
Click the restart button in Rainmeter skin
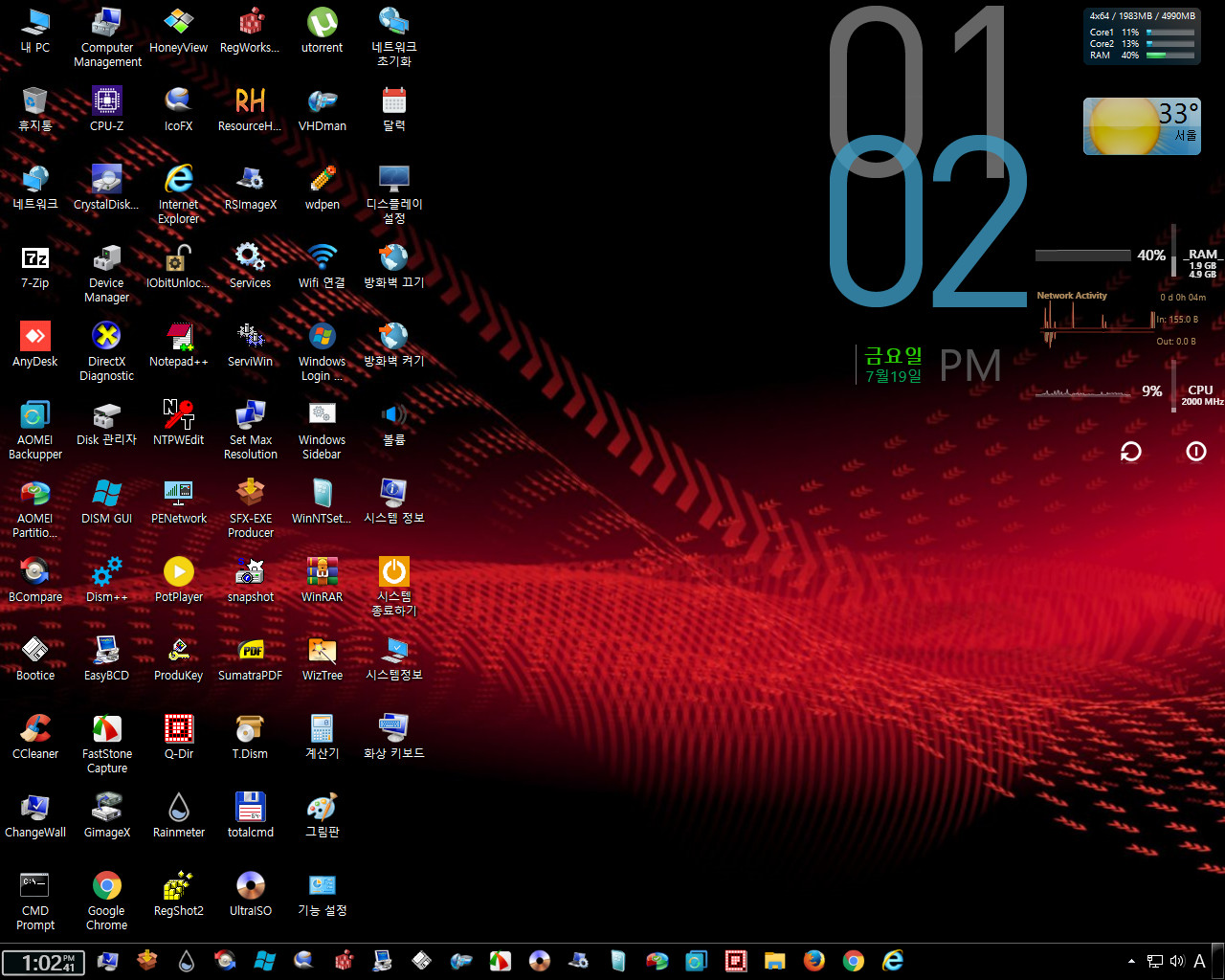pos(1131,452)
